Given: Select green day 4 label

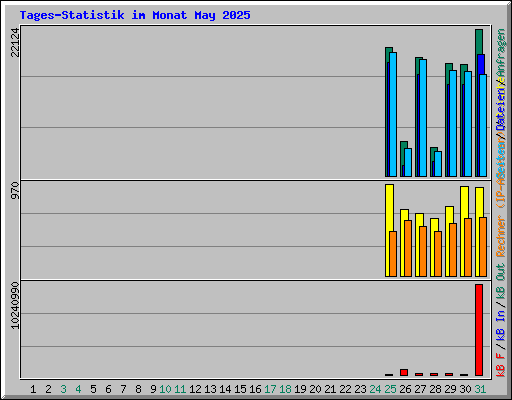Looking at the screenshot, I should 78,389.
